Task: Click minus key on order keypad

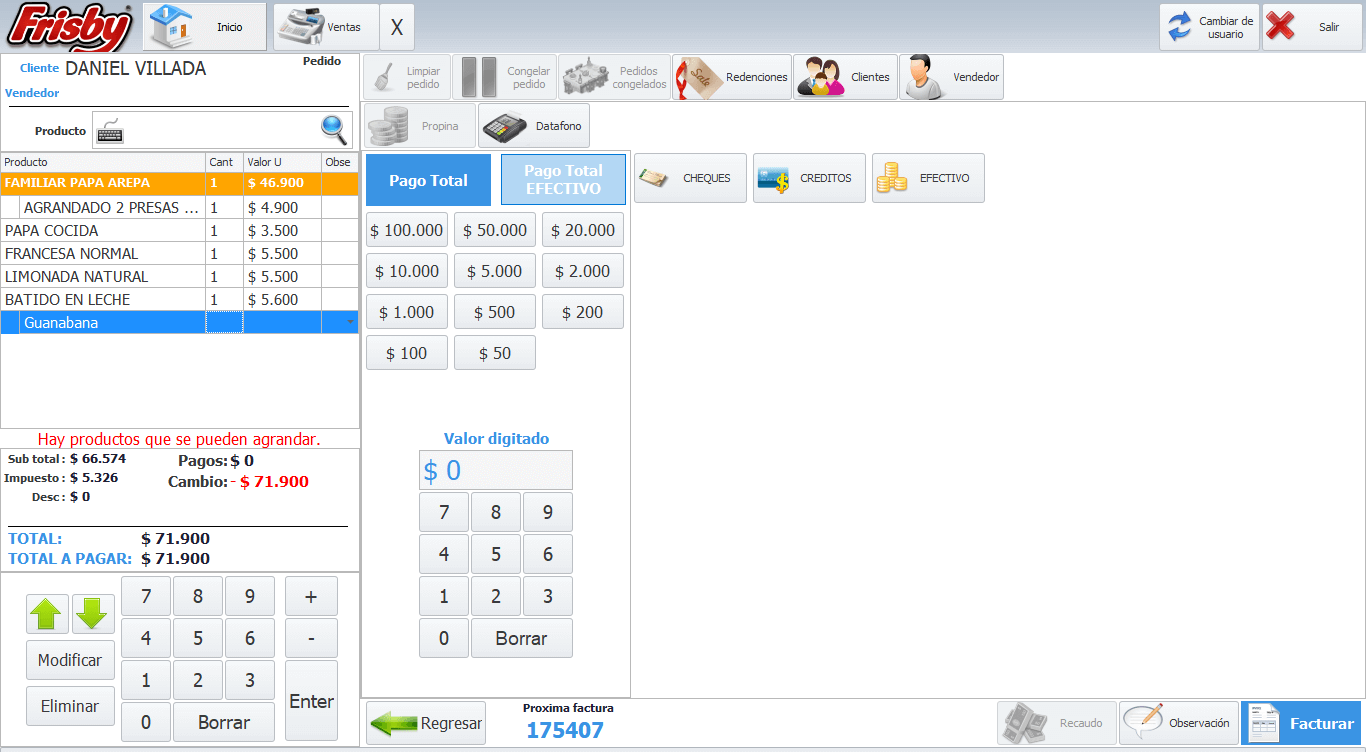Action: [311, 638]
